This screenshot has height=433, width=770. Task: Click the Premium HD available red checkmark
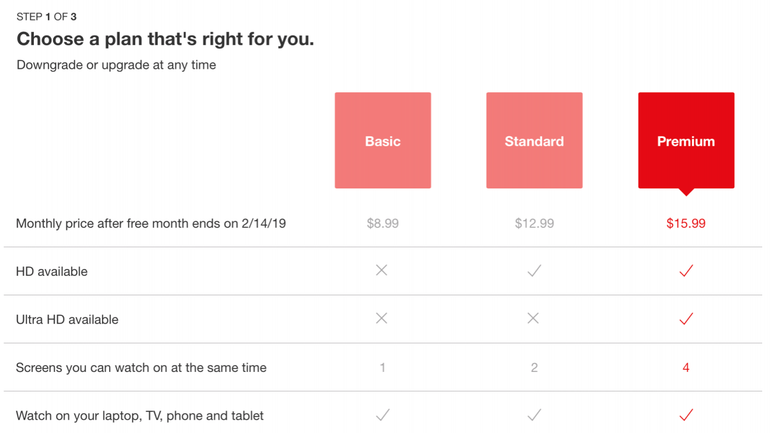pos(686,270)
